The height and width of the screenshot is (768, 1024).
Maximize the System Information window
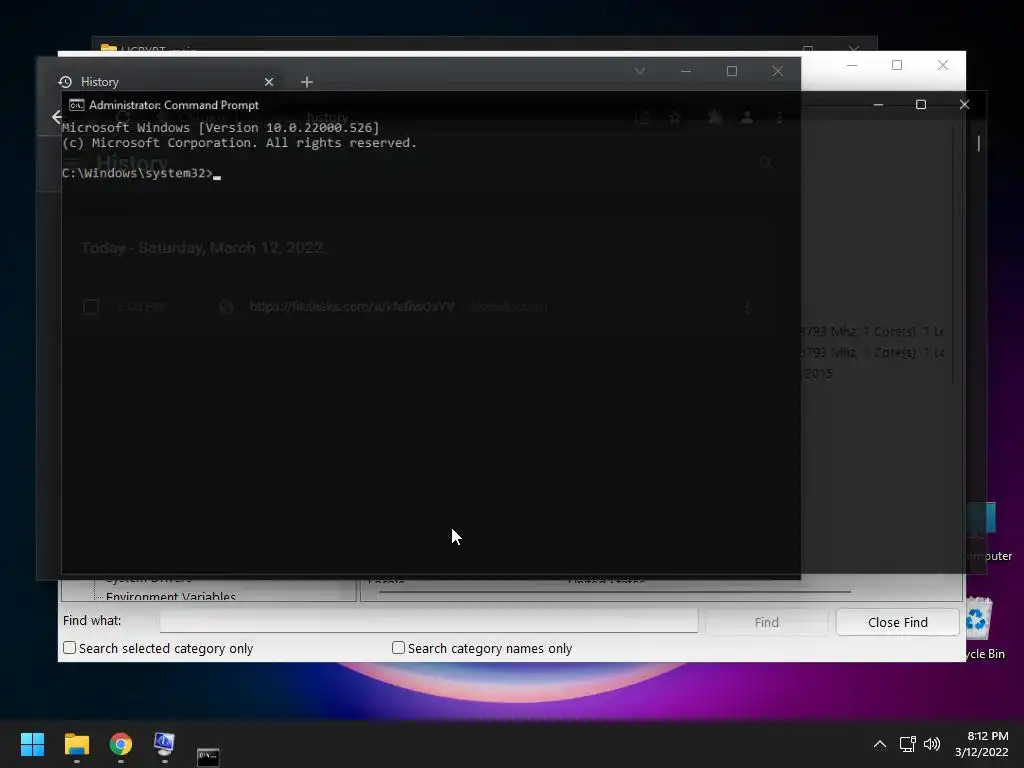point(897,65)
